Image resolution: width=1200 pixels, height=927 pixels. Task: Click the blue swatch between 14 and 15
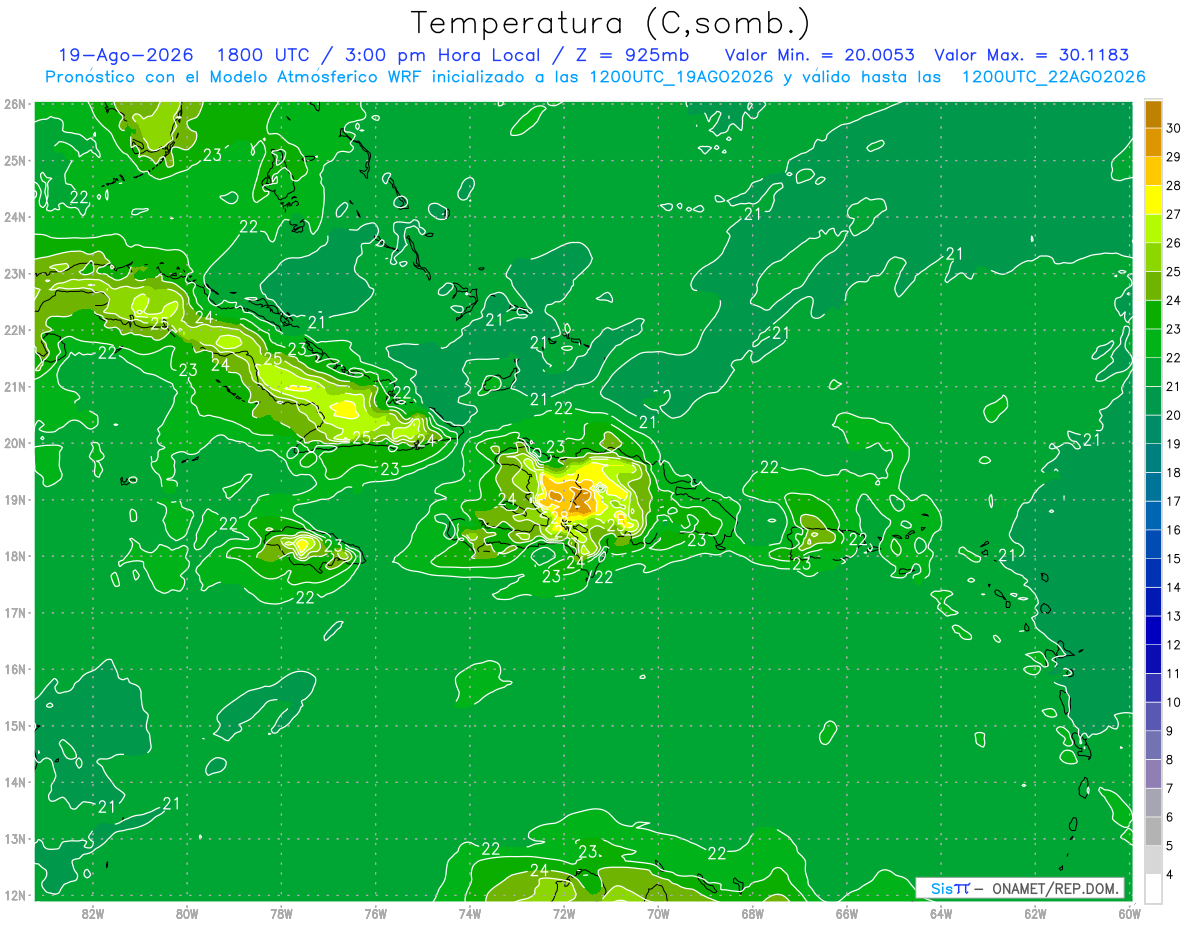click(1153, 573)
